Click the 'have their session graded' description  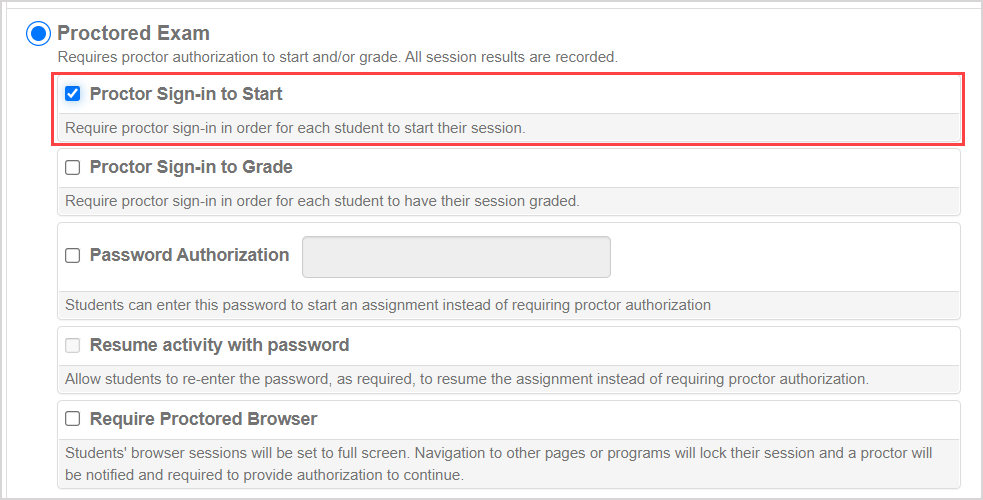322,201
